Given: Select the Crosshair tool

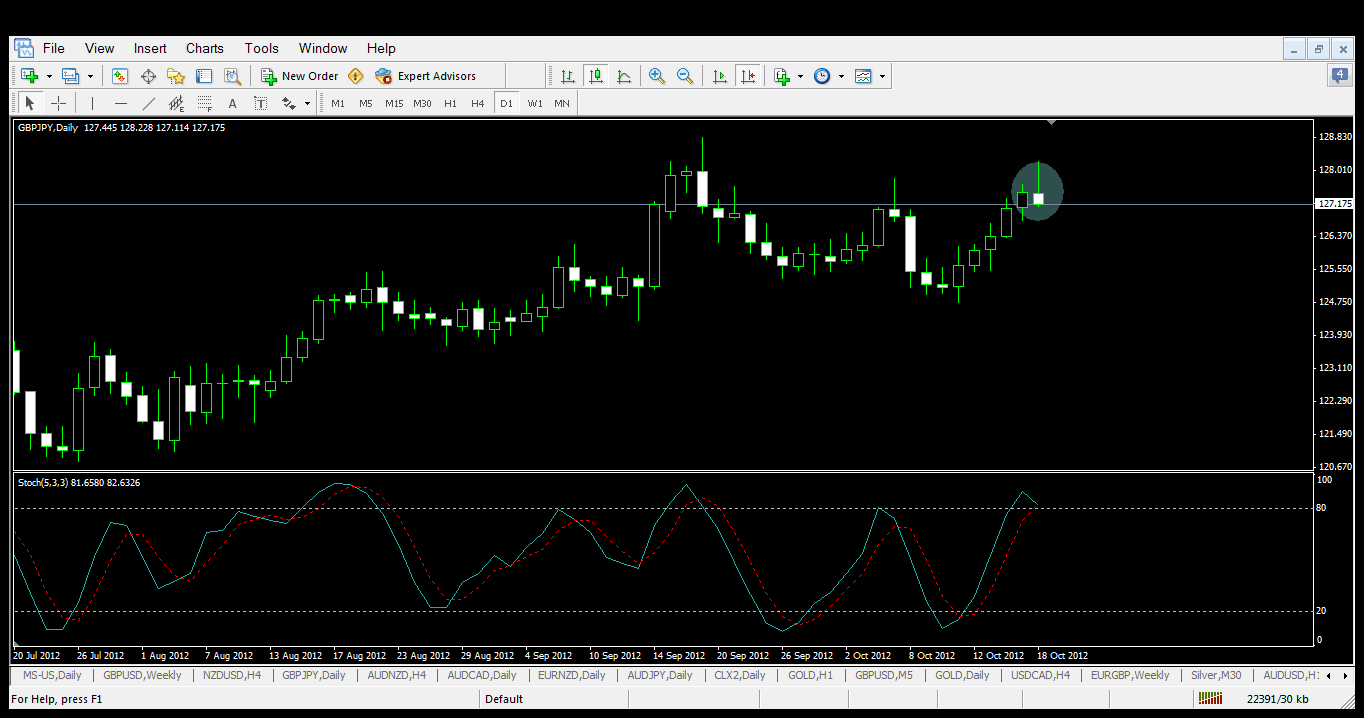Looking at the screenshot, I should pos(58,103).
